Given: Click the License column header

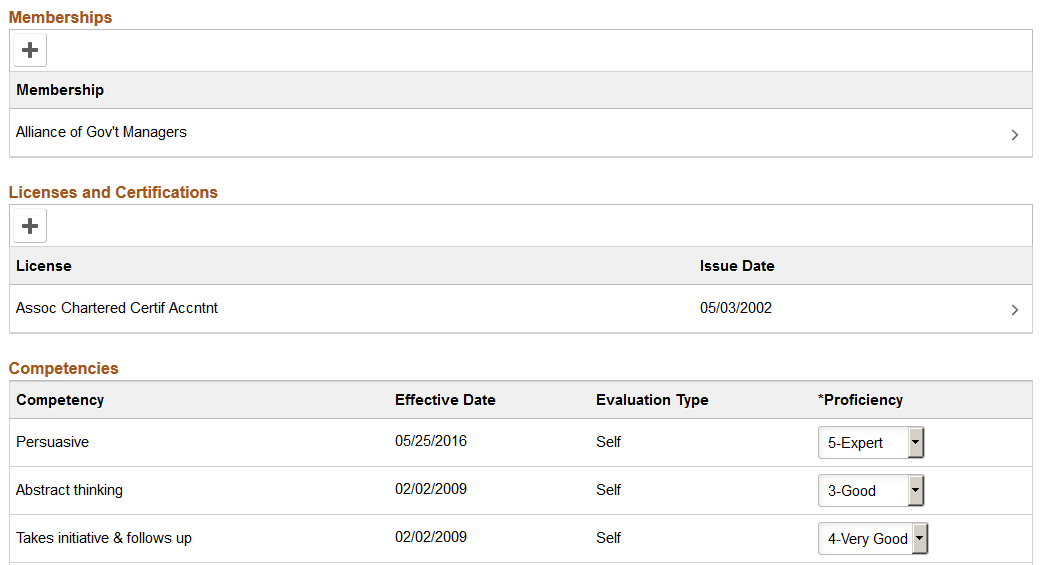Looking at the screenshot, I should 44,266.
